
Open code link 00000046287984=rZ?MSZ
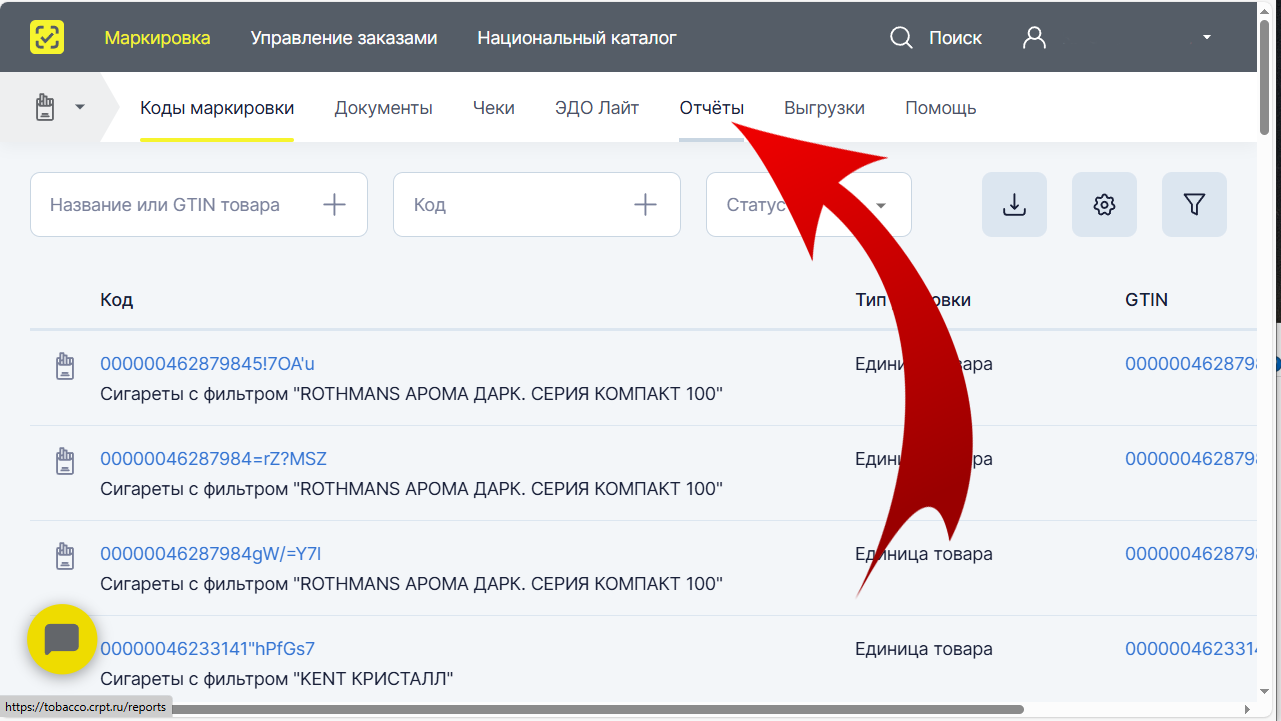point(213,459)
